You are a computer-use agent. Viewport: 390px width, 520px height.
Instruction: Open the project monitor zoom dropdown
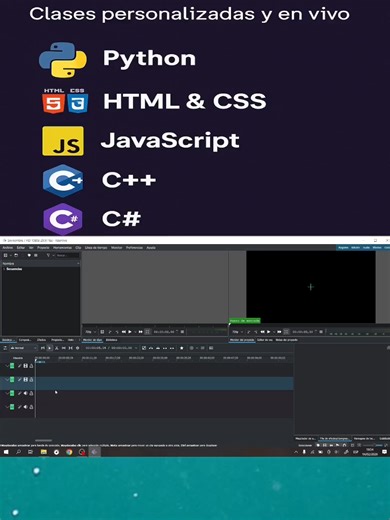(x=237, y=332)
